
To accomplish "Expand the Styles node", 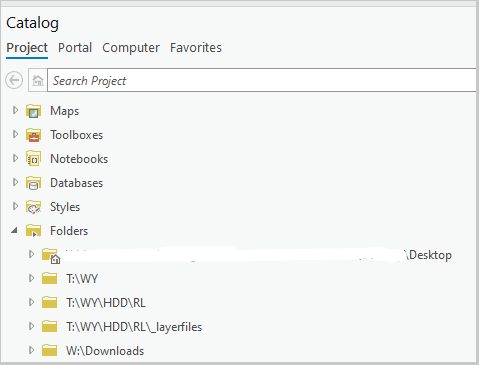I will click(15, 206).
